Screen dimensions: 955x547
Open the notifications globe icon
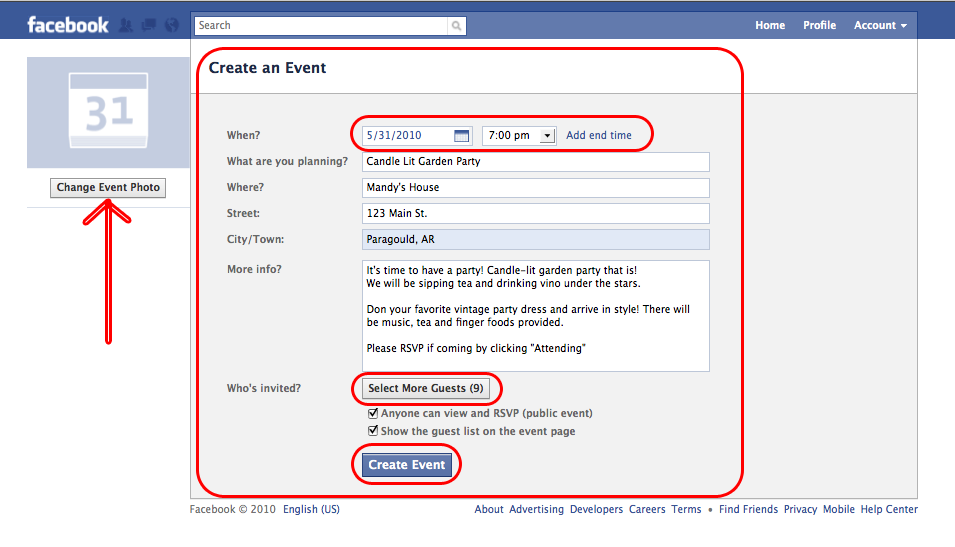click(x=171, y=25)
